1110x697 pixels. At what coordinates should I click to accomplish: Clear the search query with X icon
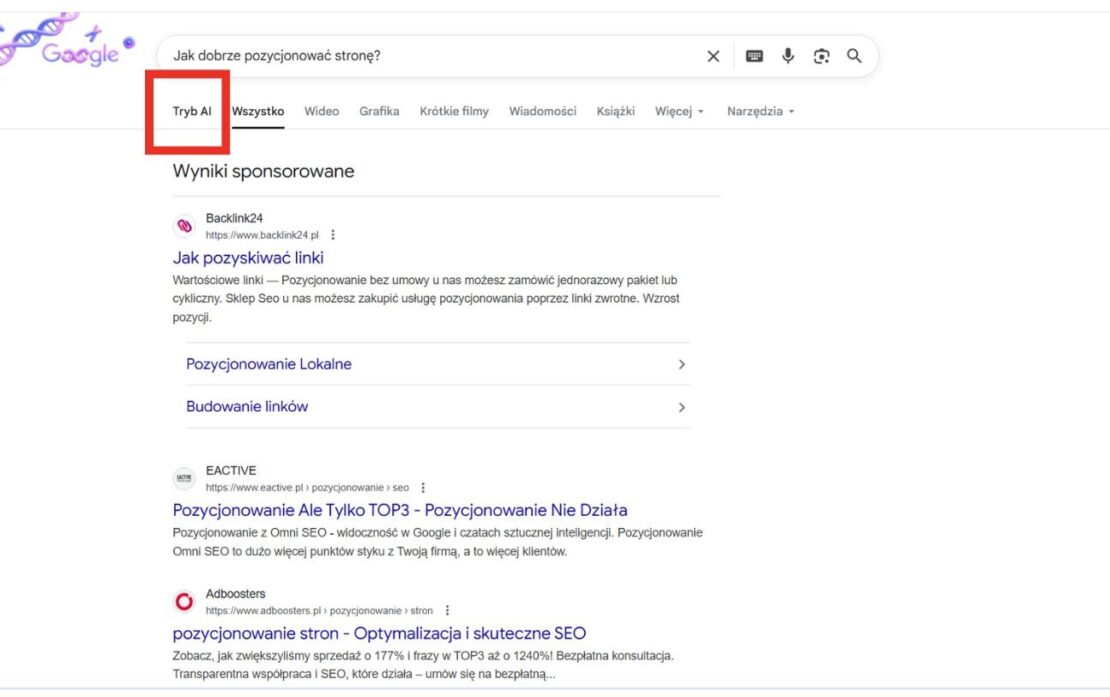(x=713, y=56)
